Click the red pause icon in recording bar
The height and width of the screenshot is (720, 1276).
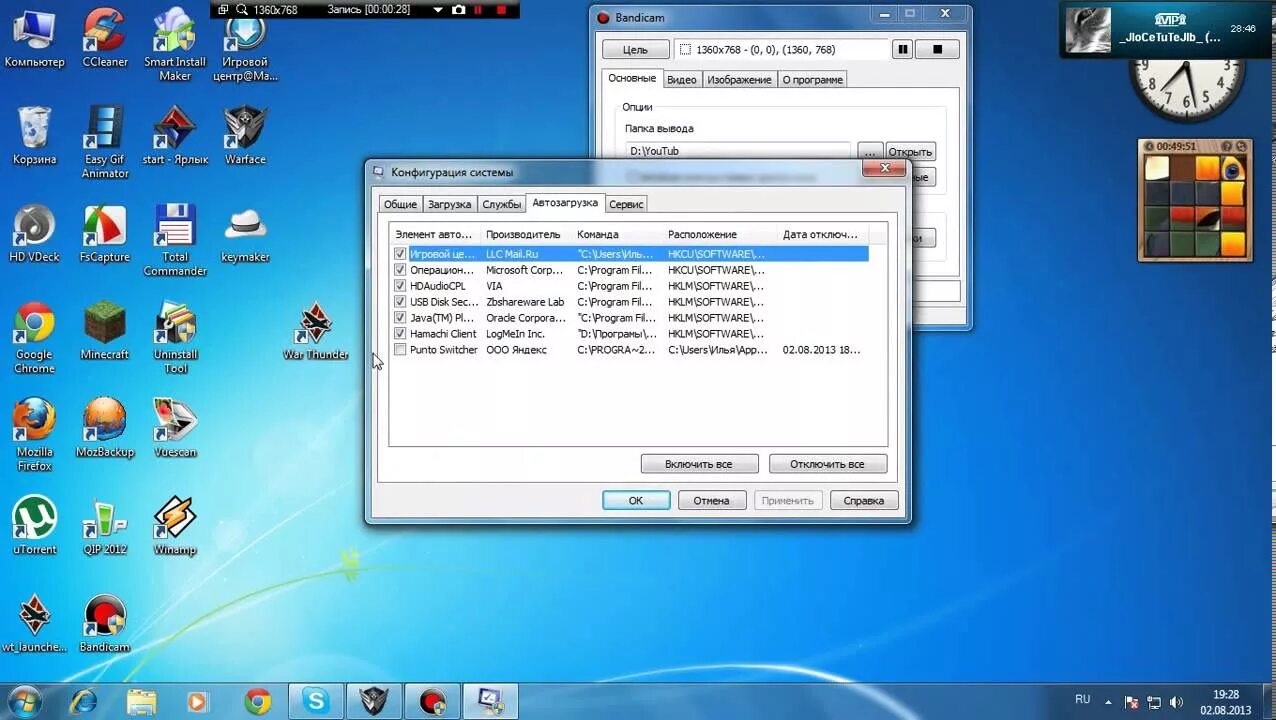click(478, 9)
